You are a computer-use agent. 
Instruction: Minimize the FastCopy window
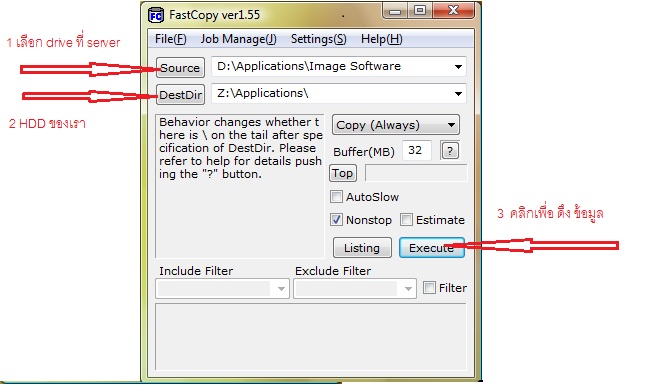[395, 11]
